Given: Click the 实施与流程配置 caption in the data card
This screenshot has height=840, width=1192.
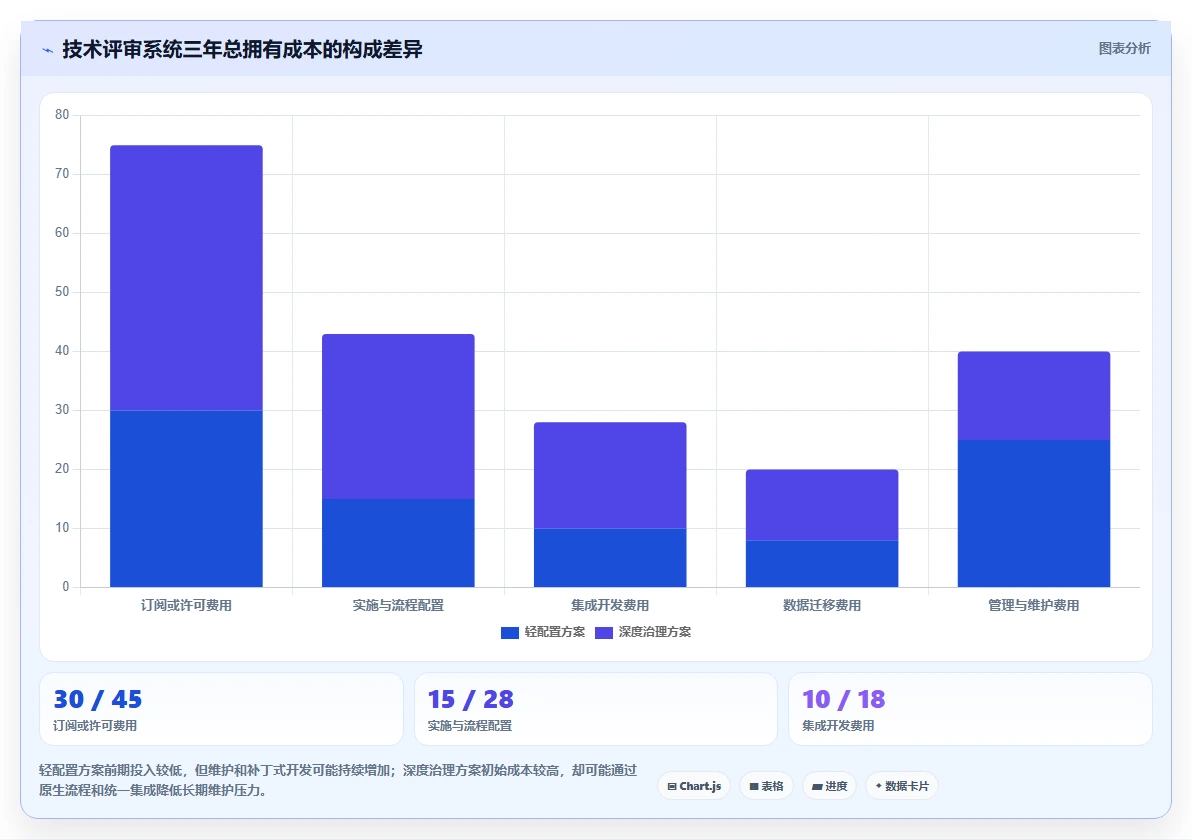Looking at the screenshot, I should pyautogui.click(x=470, y=726).
